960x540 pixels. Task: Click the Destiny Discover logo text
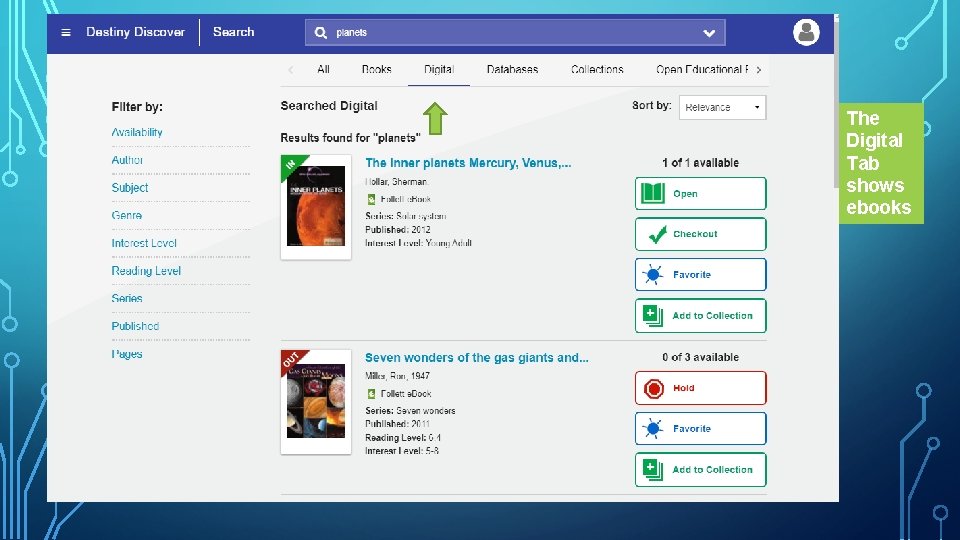coord(135,32)
